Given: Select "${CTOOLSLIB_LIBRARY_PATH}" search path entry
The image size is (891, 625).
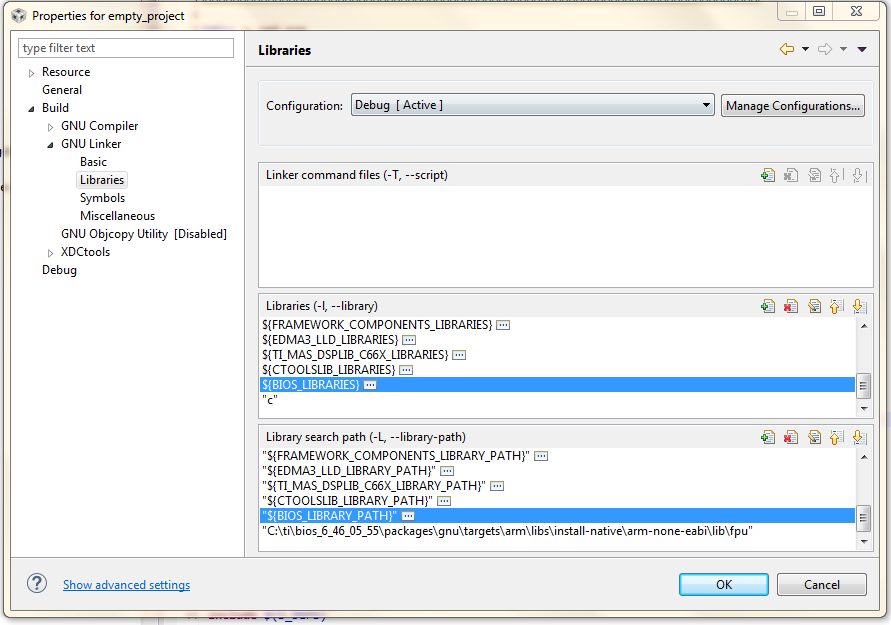Looking at the screenshot, I should [x=557, y=501].
